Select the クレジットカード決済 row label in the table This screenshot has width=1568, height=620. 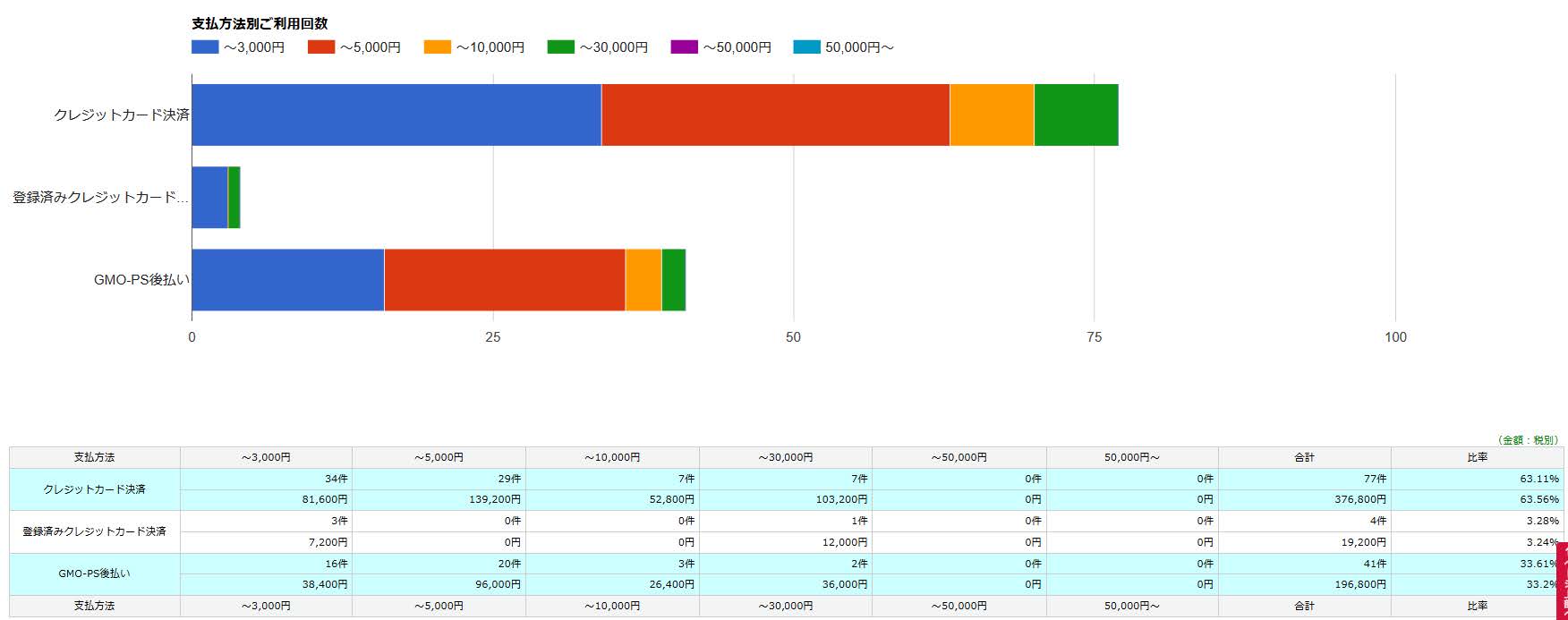coord(95,489)
